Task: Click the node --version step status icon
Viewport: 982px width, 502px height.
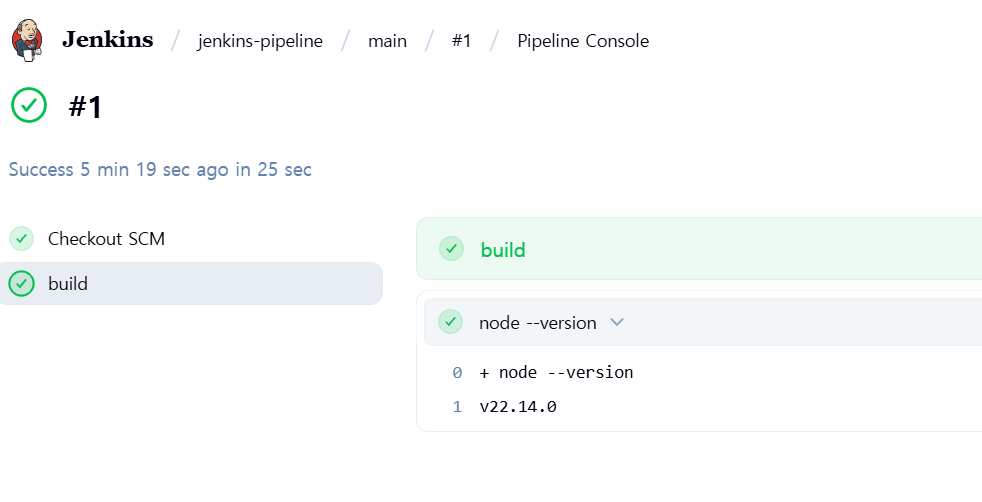Action: click(x=450, y=322)
